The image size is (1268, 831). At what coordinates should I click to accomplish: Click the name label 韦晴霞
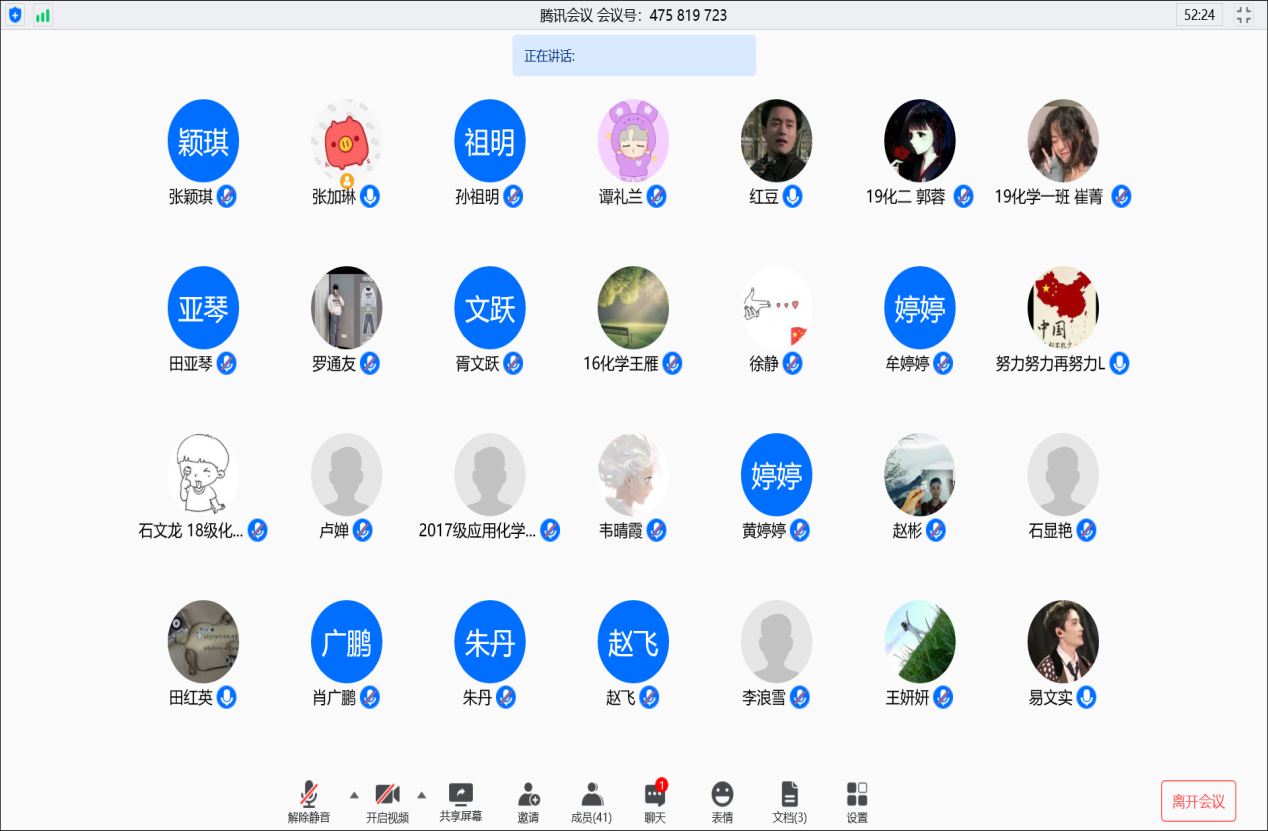[x=621, y=531]
